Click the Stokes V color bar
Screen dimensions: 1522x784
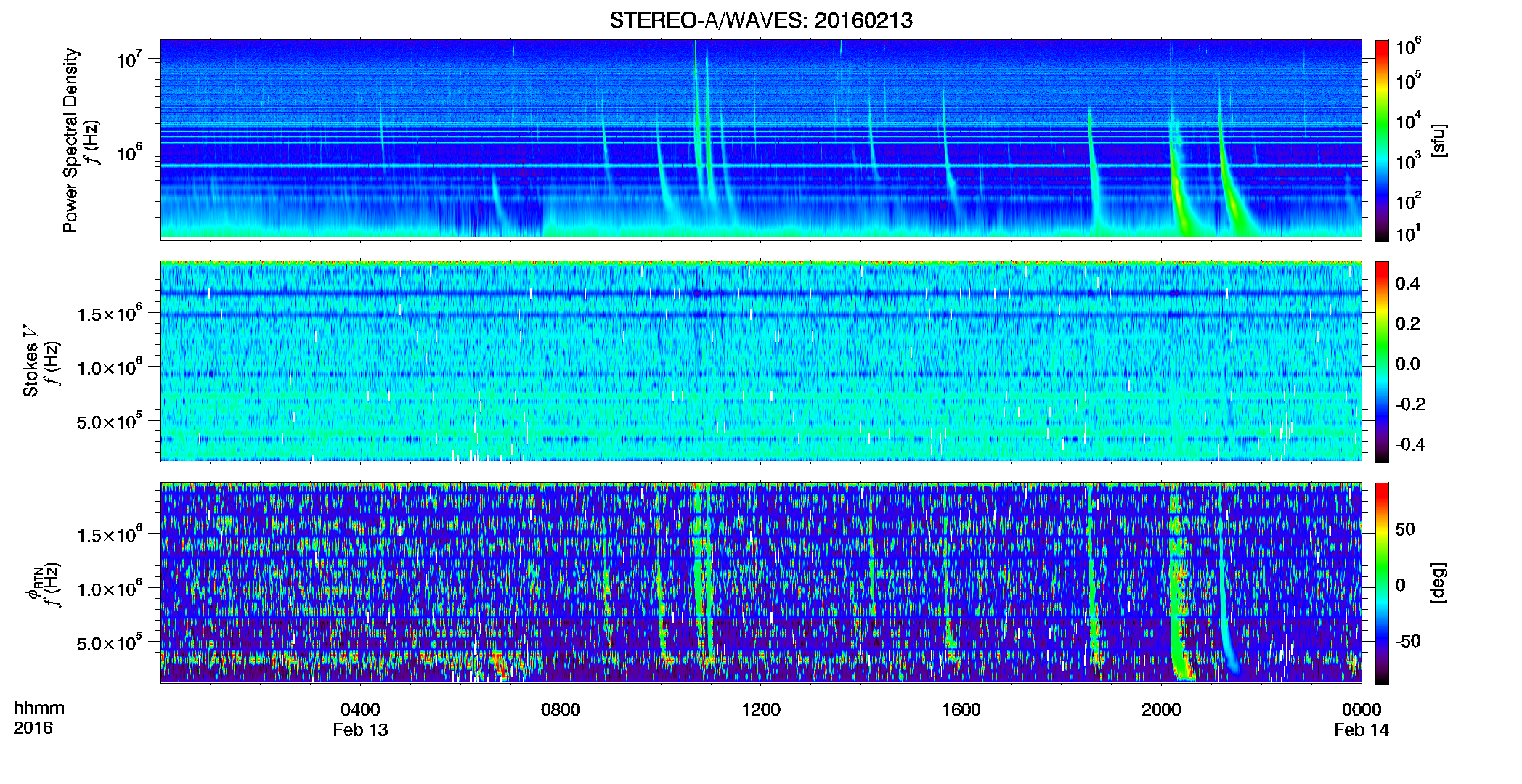point(1381,362)
